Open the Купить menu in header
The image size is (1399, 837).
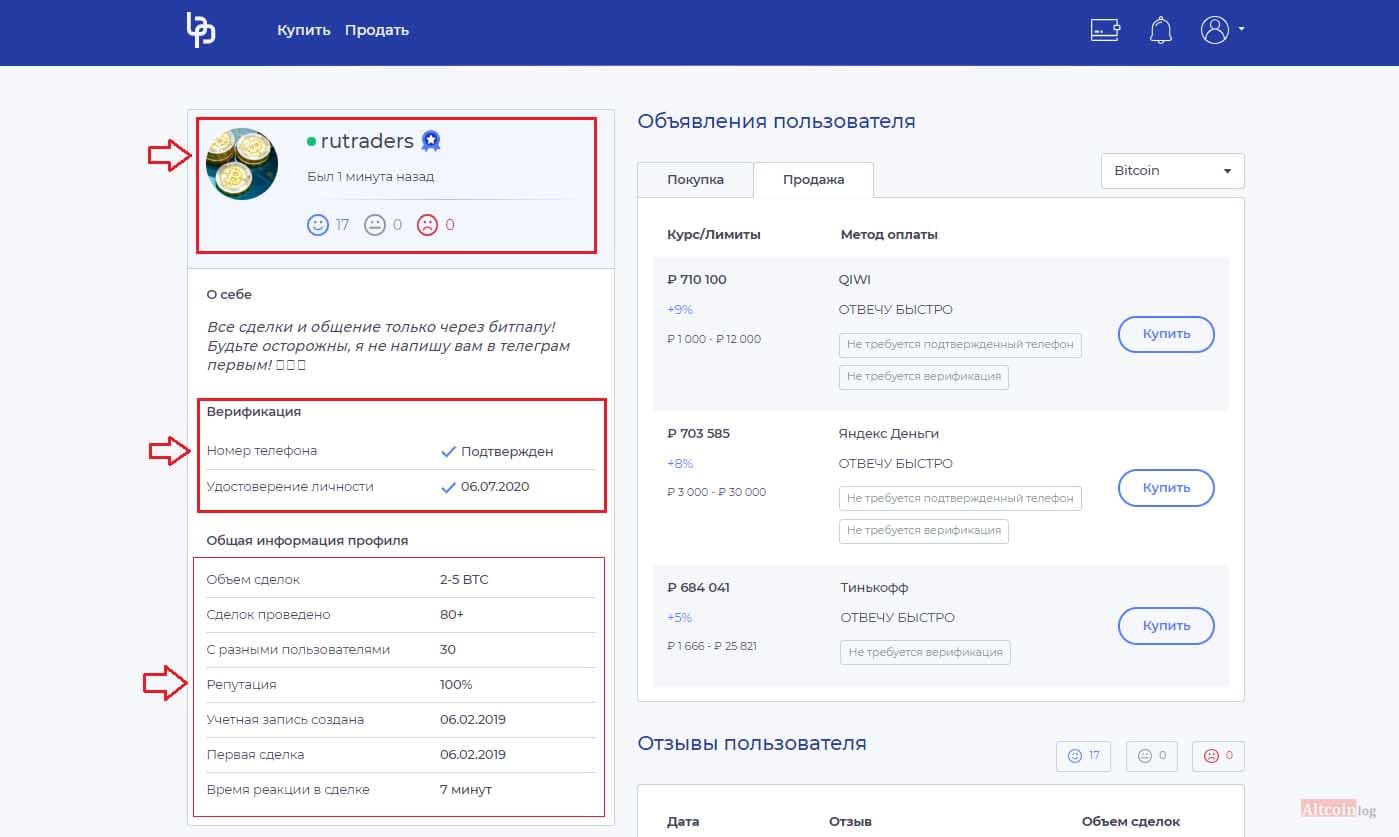click(304, 30)
